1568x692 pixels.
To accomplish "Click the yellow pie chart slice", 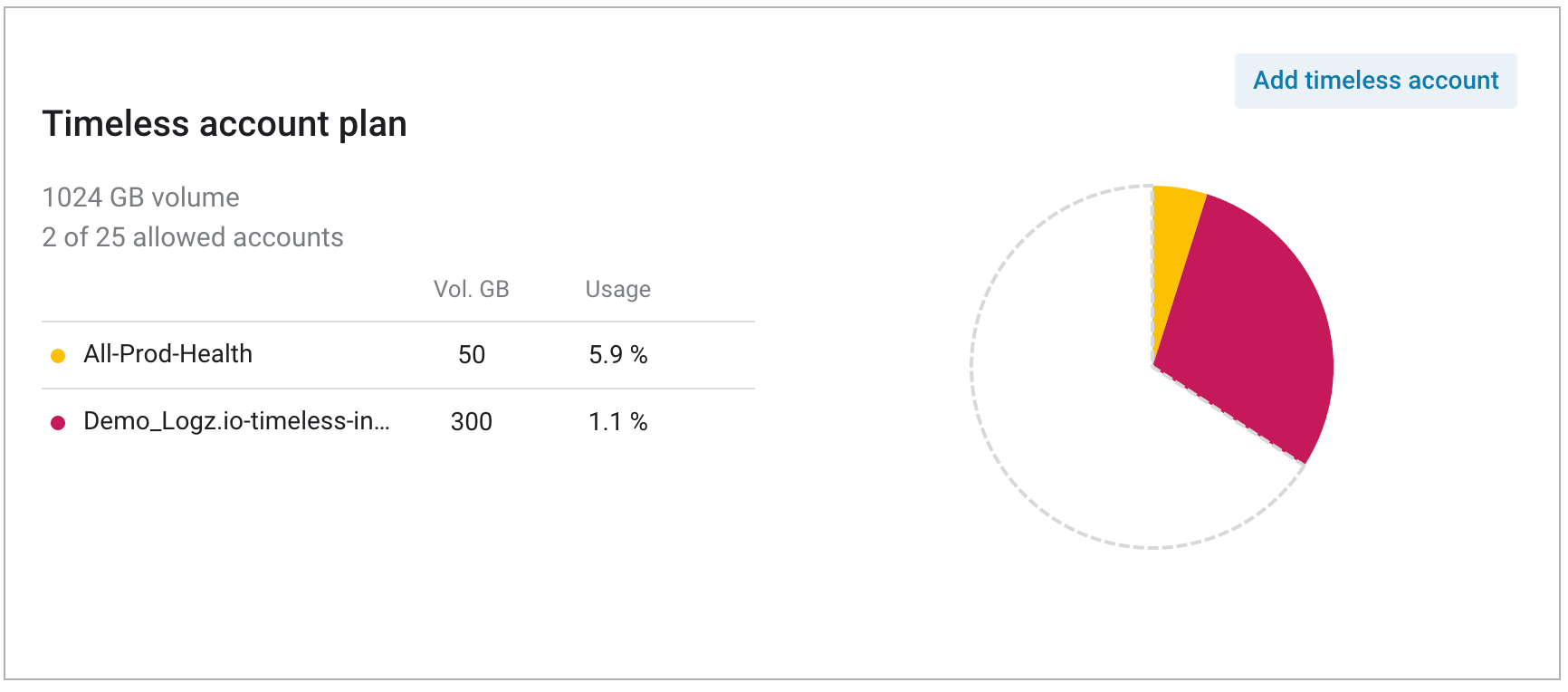I will point(1174,245).
